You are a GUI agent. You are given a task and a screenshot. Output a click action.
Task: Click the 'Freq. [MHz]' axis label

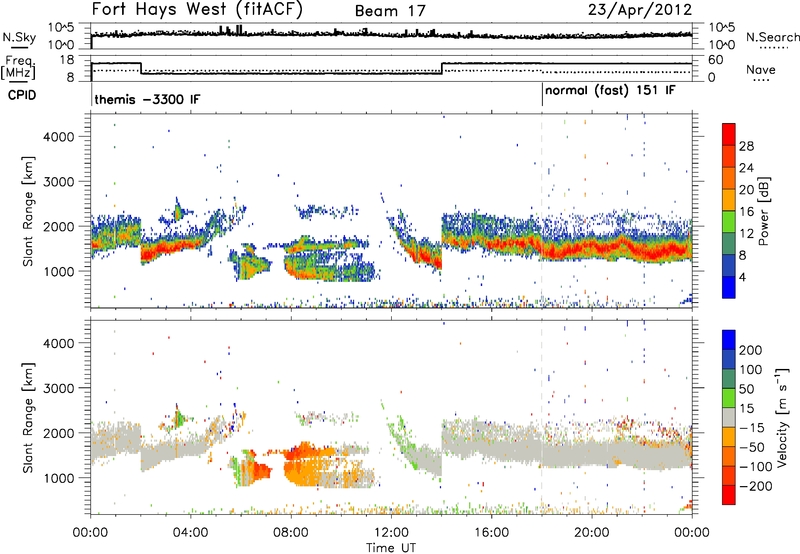pos(19,68)
